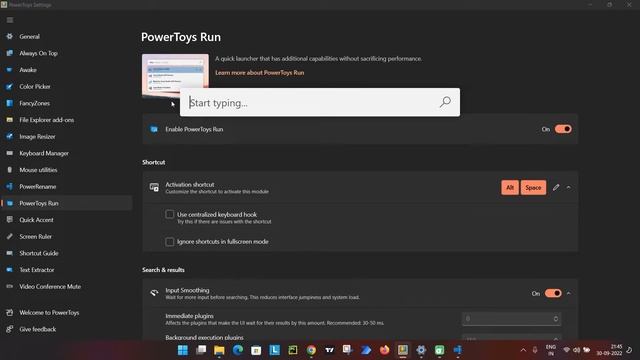Edit the activation shortcut with the pencil icon
The image size is (640, 360).
click(556, 187)
